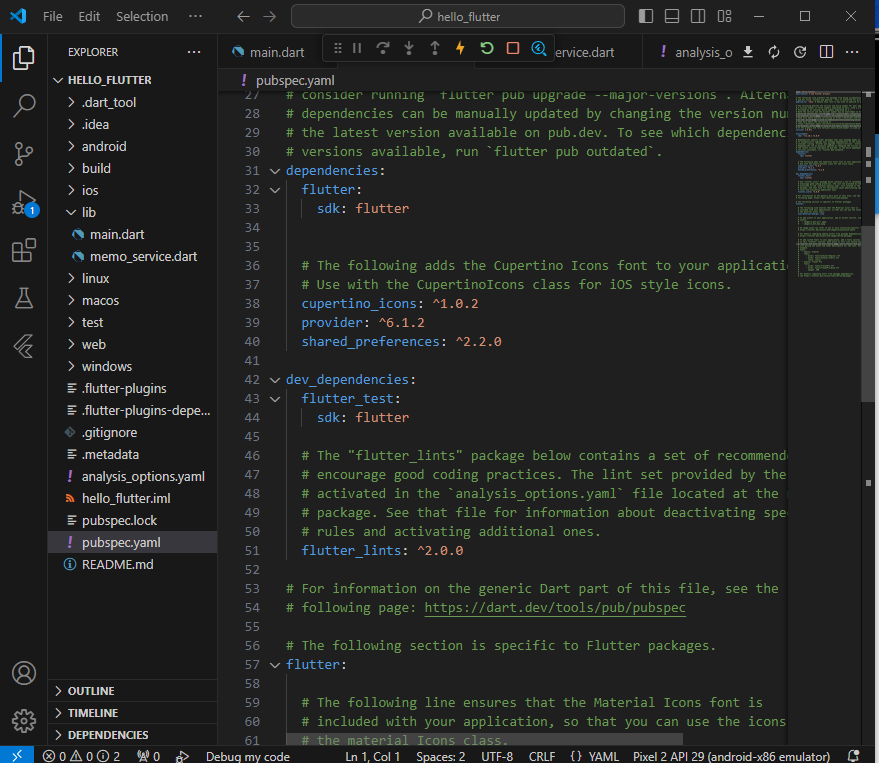Open the Extensions view

coord(24,250)
